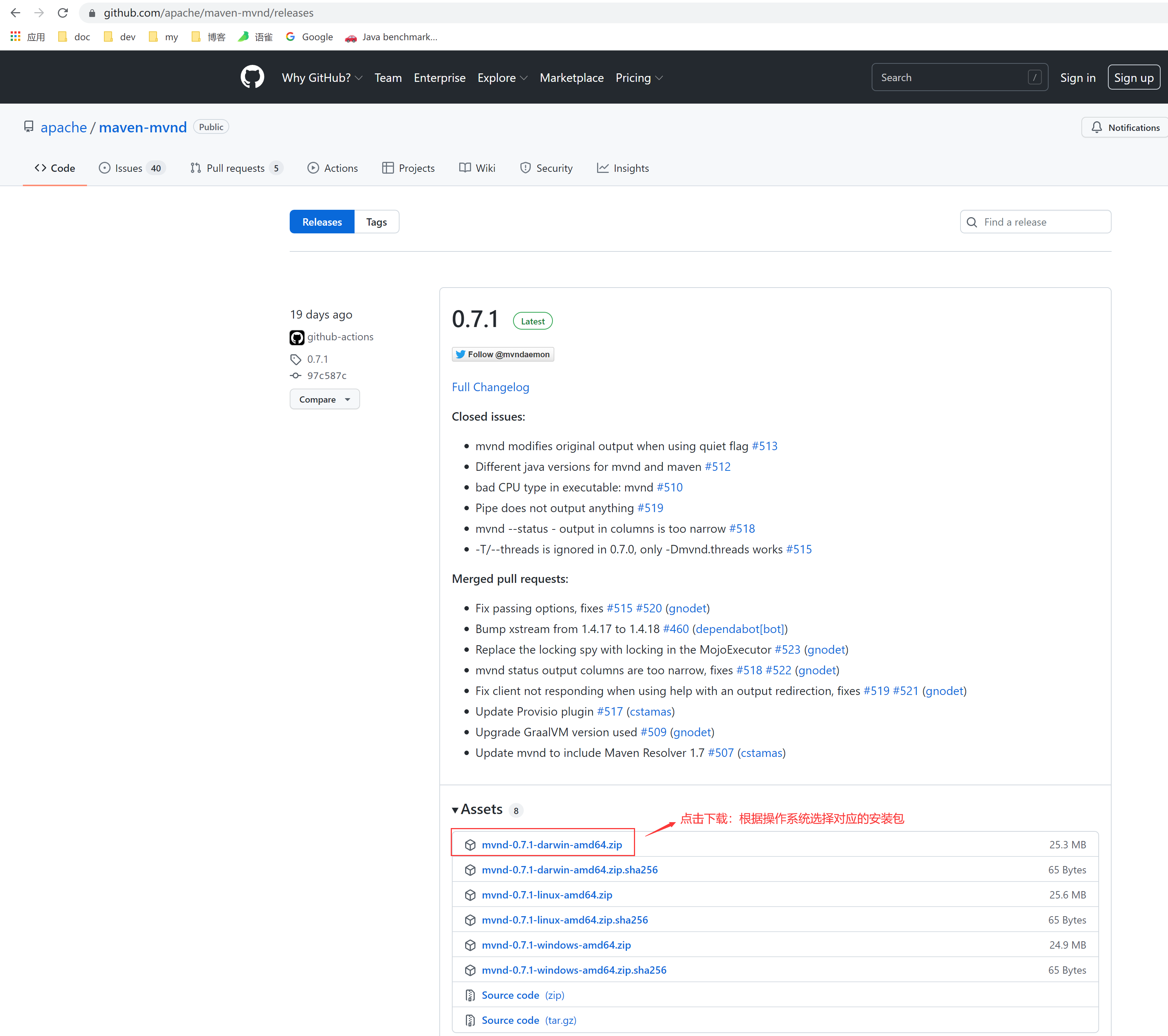Switch to the Tags tab

(376, 222)
